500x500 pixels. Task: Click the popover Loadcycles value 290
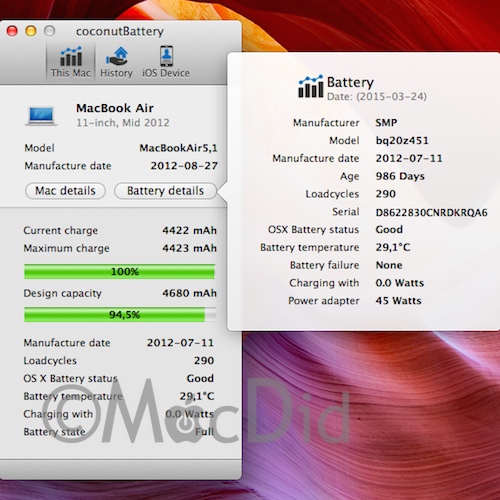tap(386, 194)
